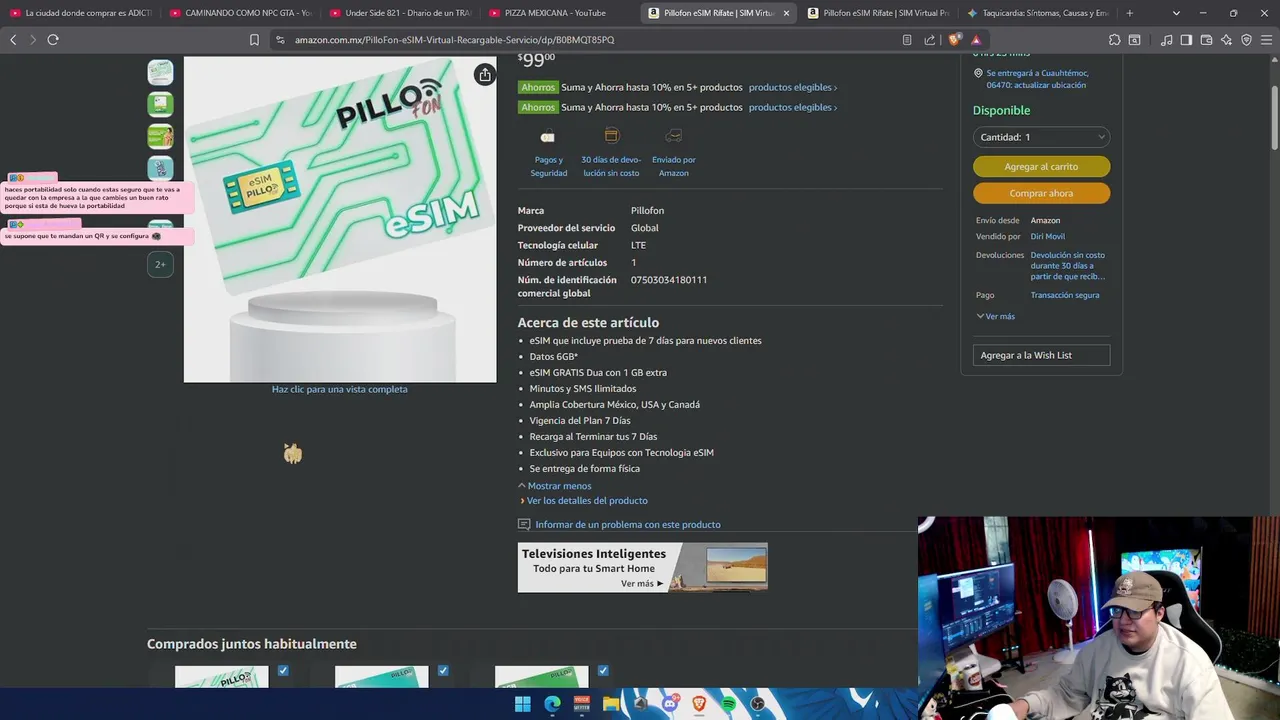This screenshot has width=1280, height=720.
Task: Open the Windows Start menu
Action: click(522, 704)
